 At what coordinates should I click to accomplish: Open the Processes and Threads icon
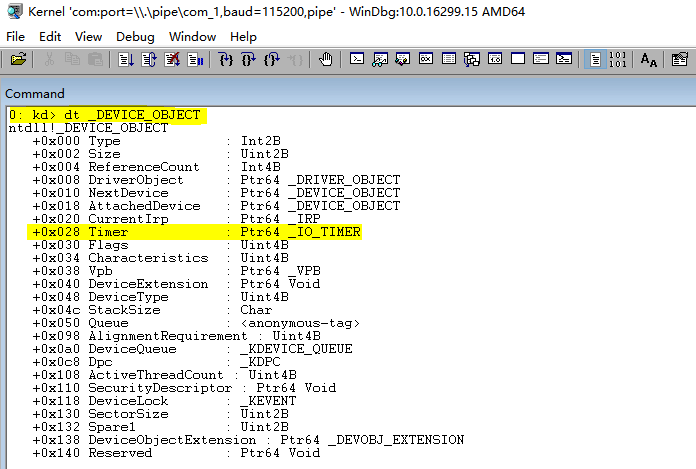pos(541,59)
